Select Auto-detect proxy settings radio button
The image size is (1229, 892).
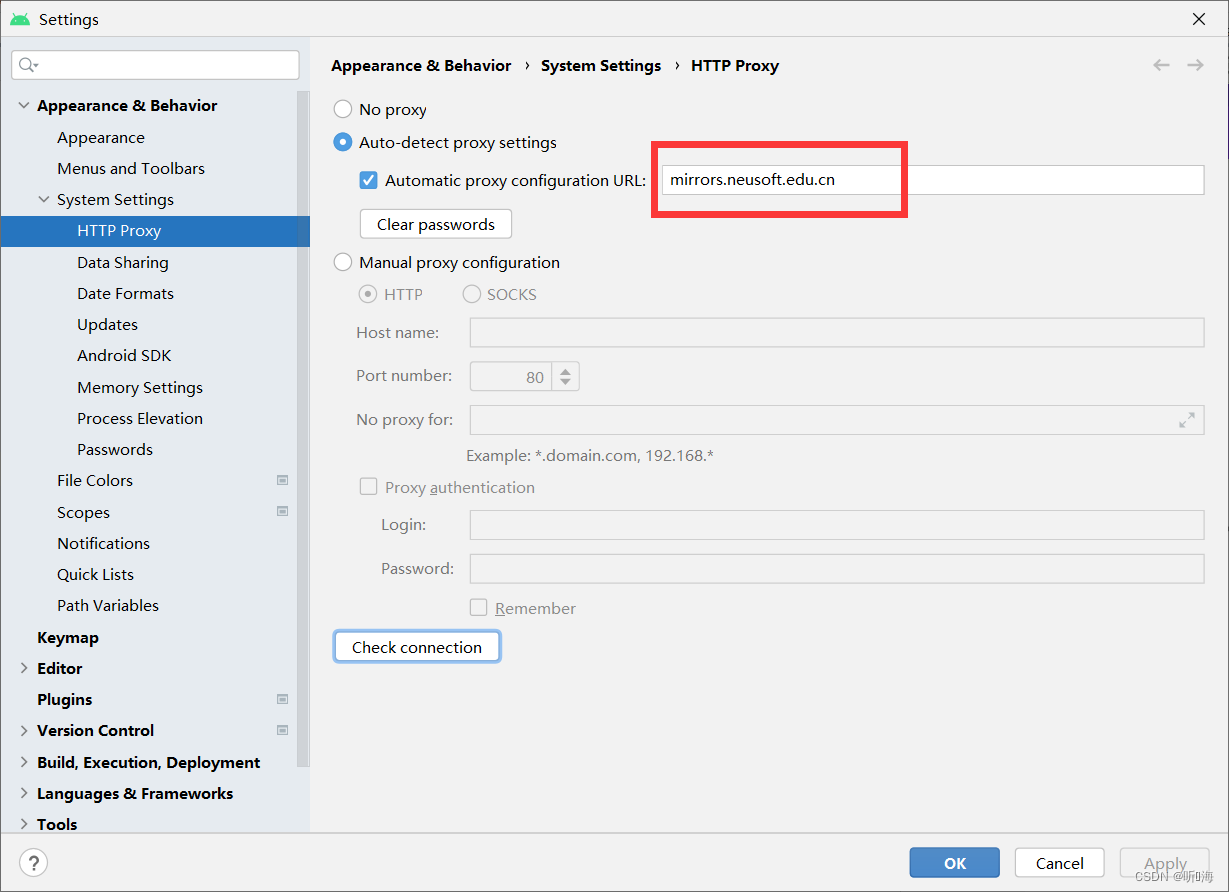[x=343, y=142]
